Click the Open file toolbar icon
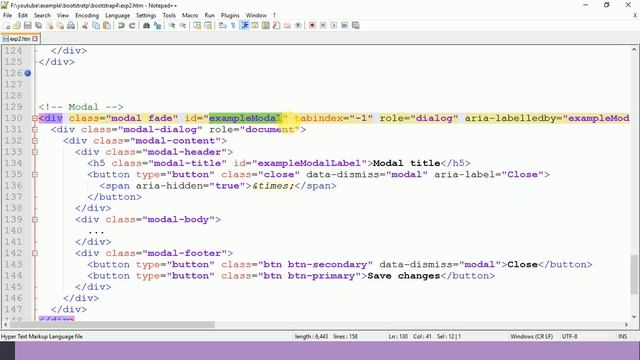 tap(17, 25)
